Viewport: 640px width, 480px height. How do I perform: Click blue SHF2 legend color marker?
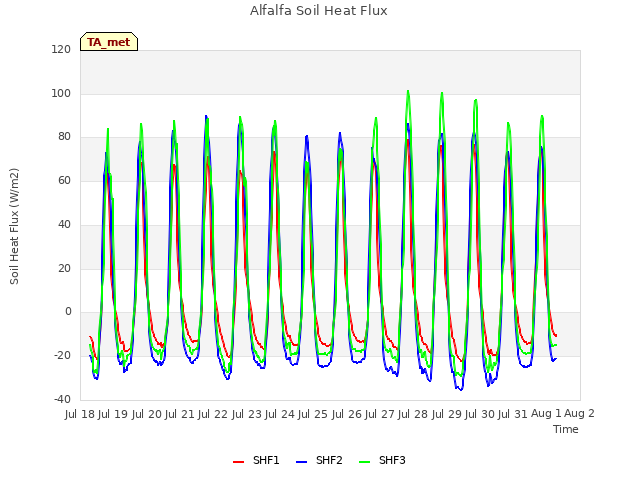point(301,462)
